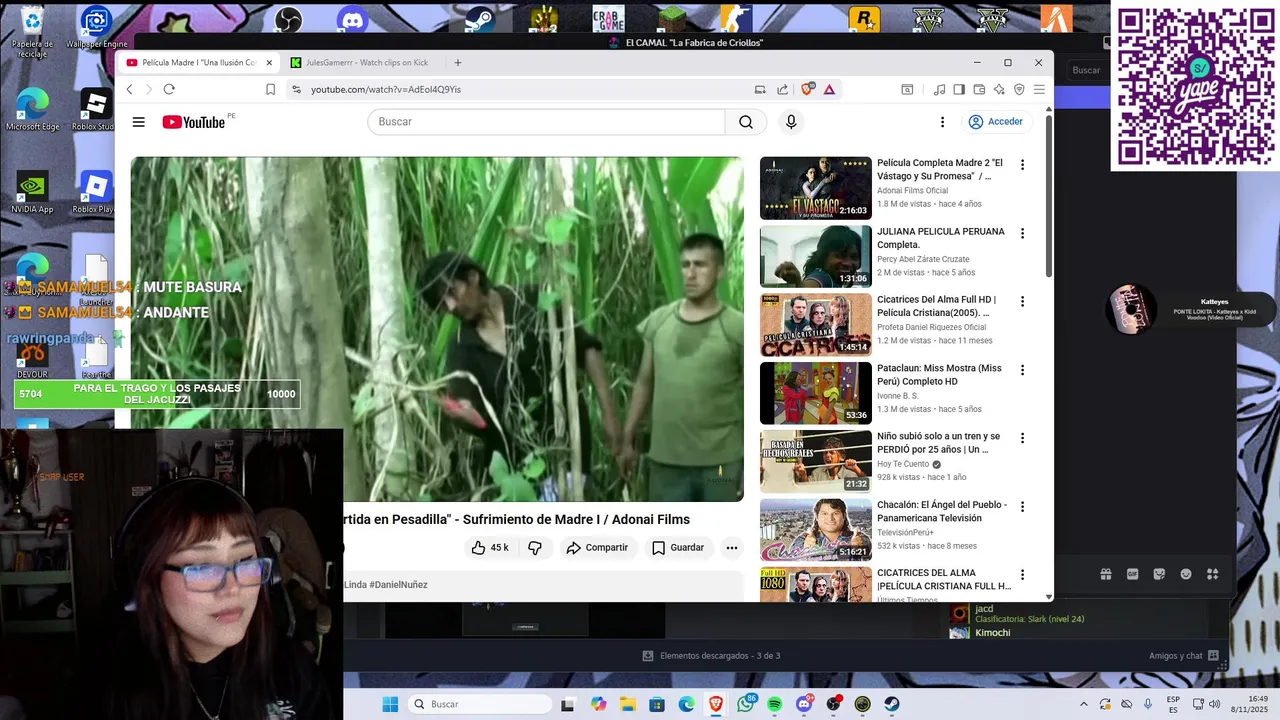Click the youtube.com address bar URL
This screenshot has width=1280, height=720.
click(x=386, y=89)
